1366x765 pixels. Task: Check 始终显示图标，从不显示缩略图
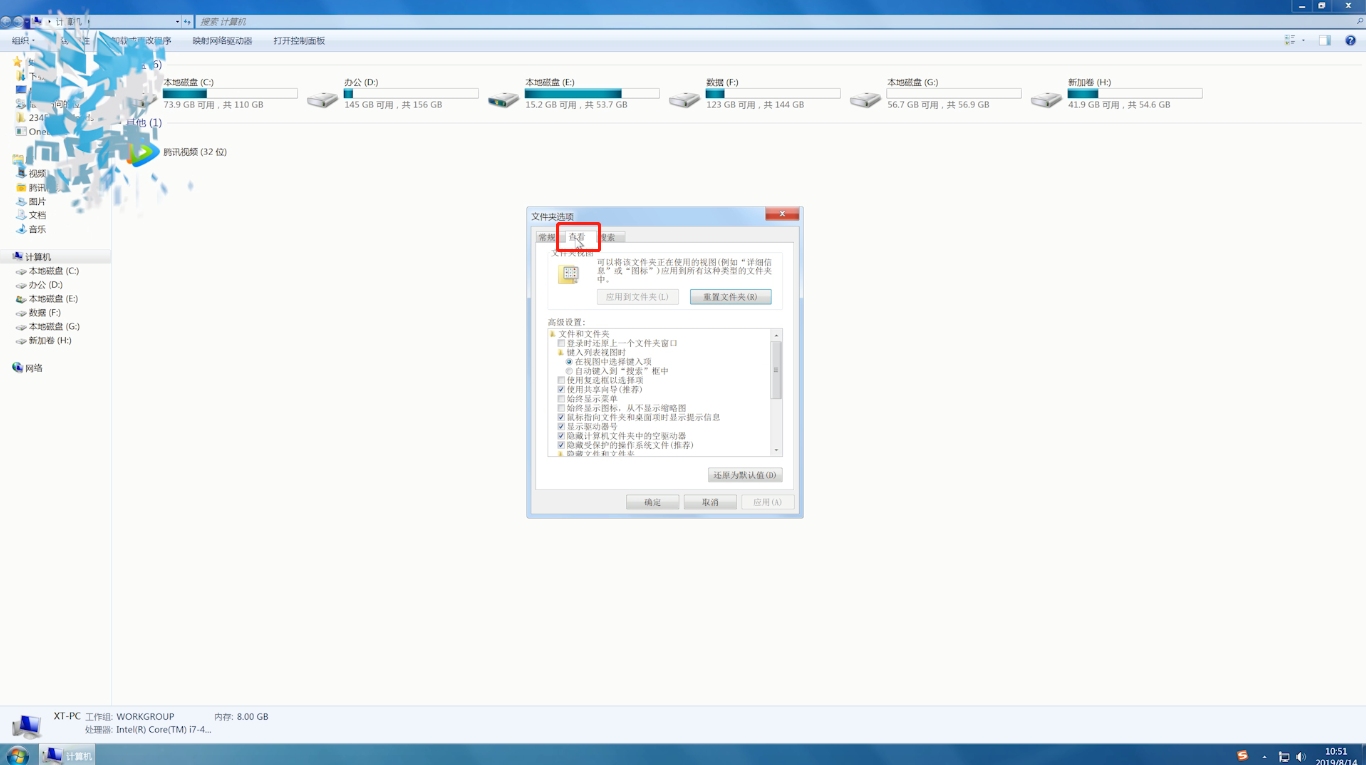tap(561, 408)
